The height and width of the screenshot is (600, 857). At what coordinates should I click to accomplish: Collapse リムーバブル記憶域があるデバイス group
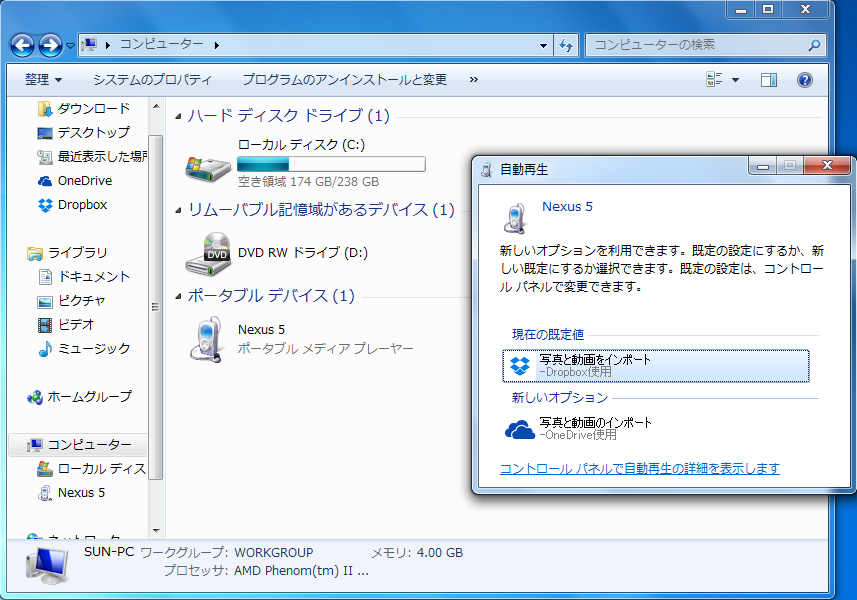(x=178, y=210)
